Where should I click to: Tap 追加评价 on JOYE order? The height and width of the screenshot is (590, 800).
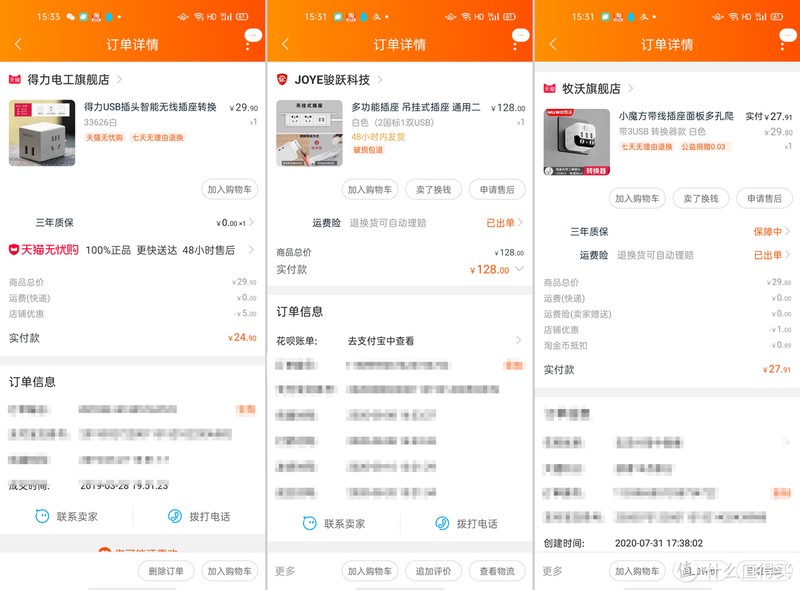(x=433, y=571)
